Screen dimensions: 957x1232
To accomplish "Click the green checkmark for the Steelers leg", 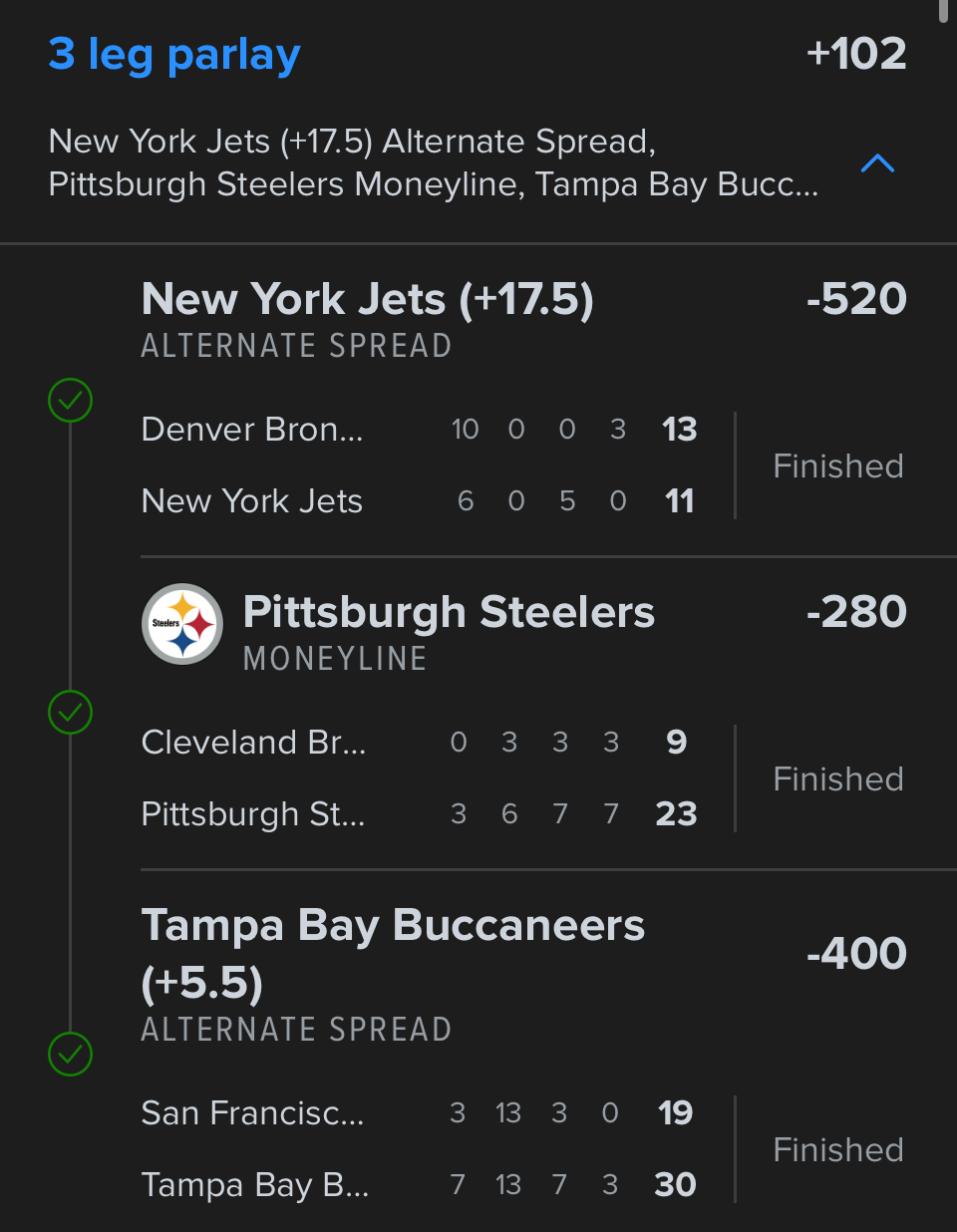I will pos(71,713).
